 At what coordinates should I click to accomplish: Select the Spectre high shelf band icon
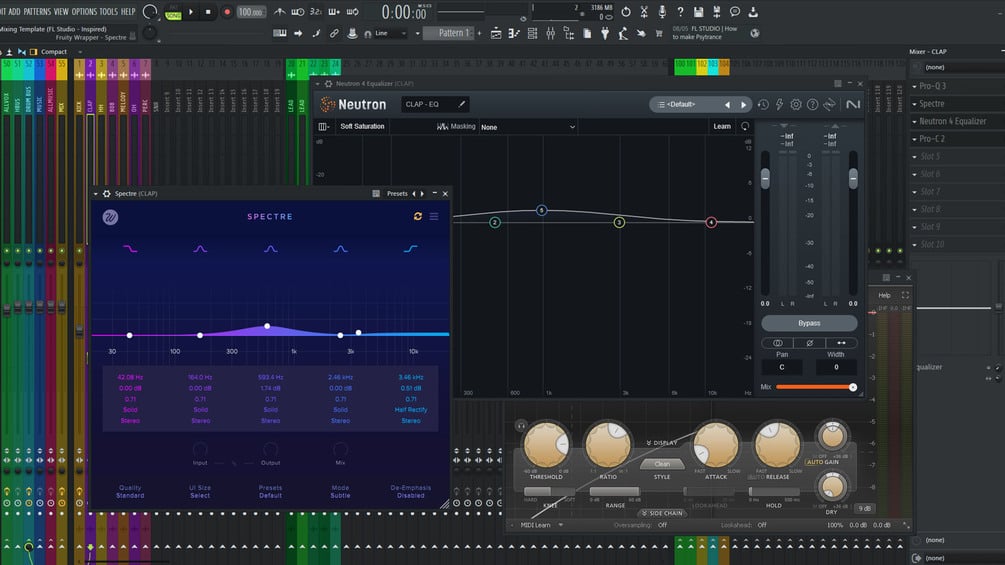click(x=411, y=249)
